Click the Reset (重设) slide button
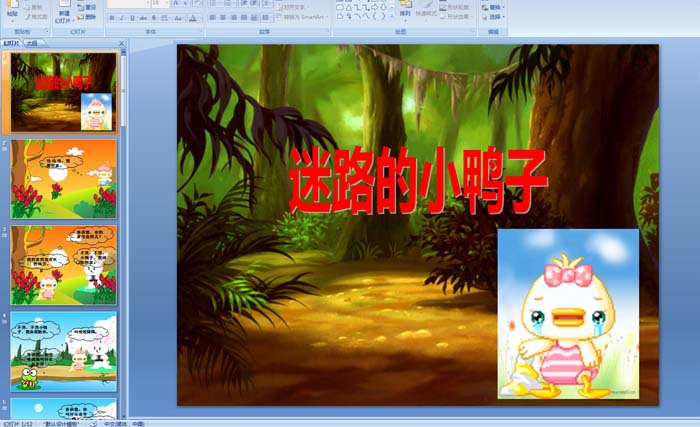Image resolution: width=700 pixels, height=427 pixels. point(87,7)
